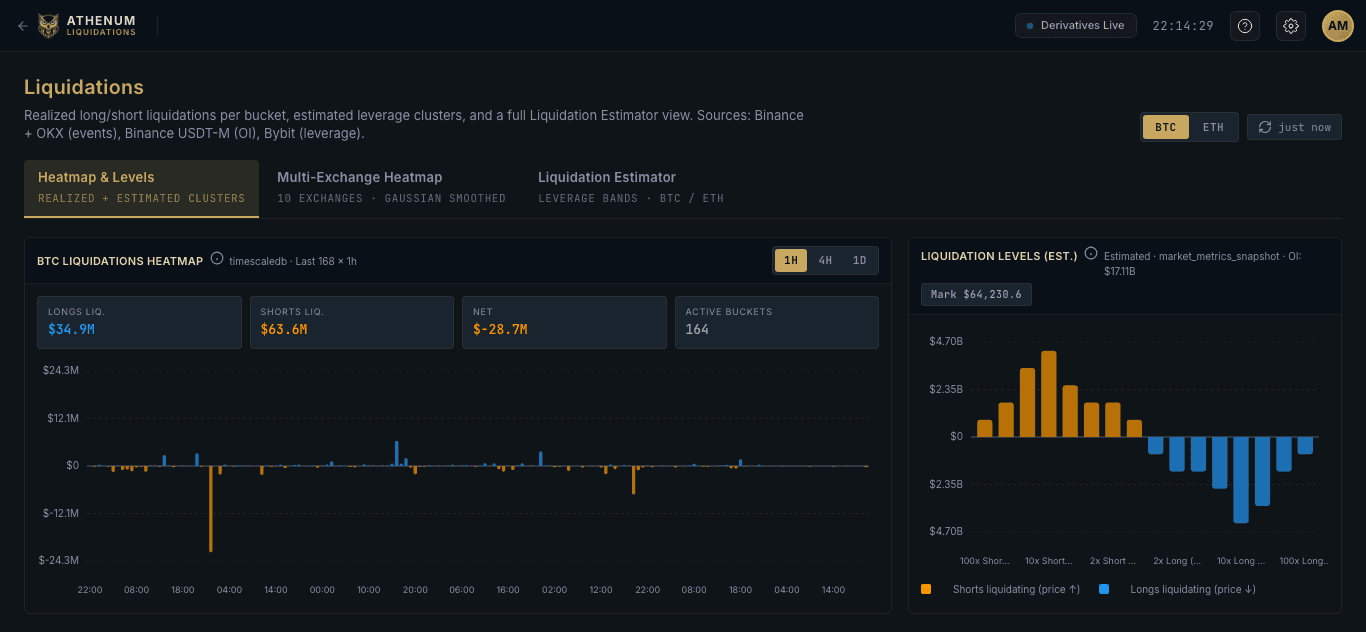Switch heatmap interval to 1H
Screen dimensions: 1366x632
[x=791, y=261]
